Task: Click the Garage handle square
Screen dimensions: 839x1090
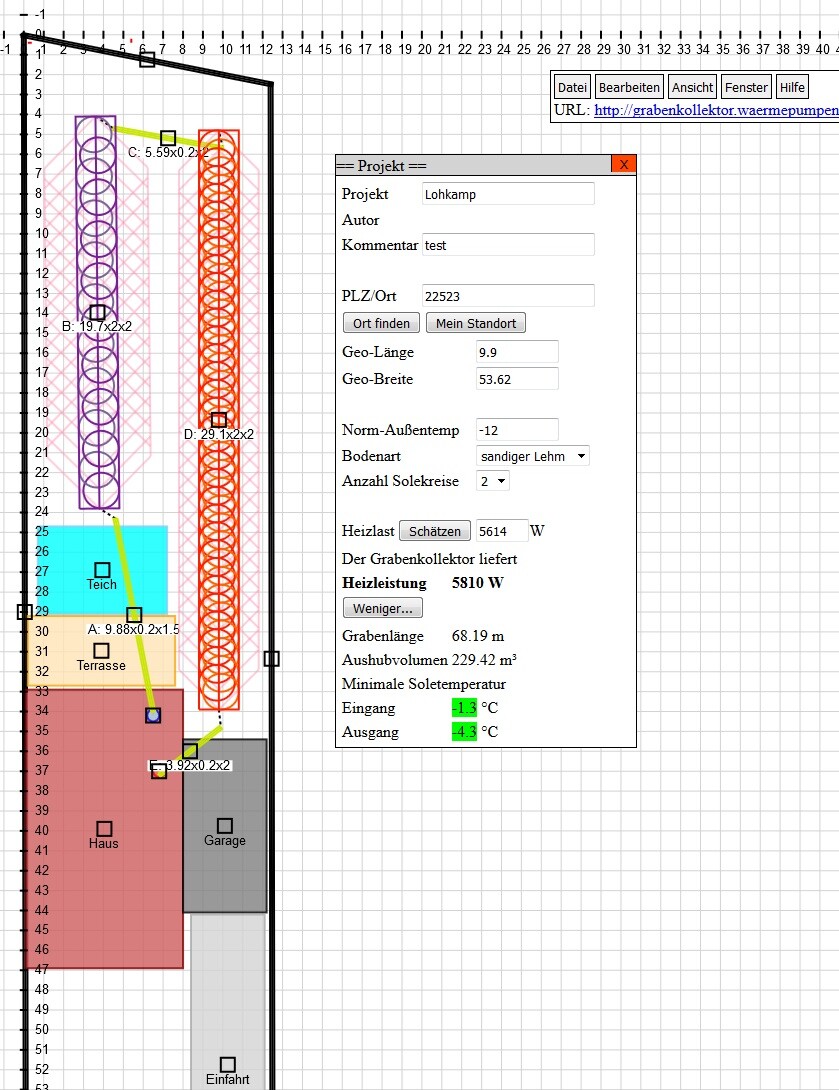Action: [225, 826]
